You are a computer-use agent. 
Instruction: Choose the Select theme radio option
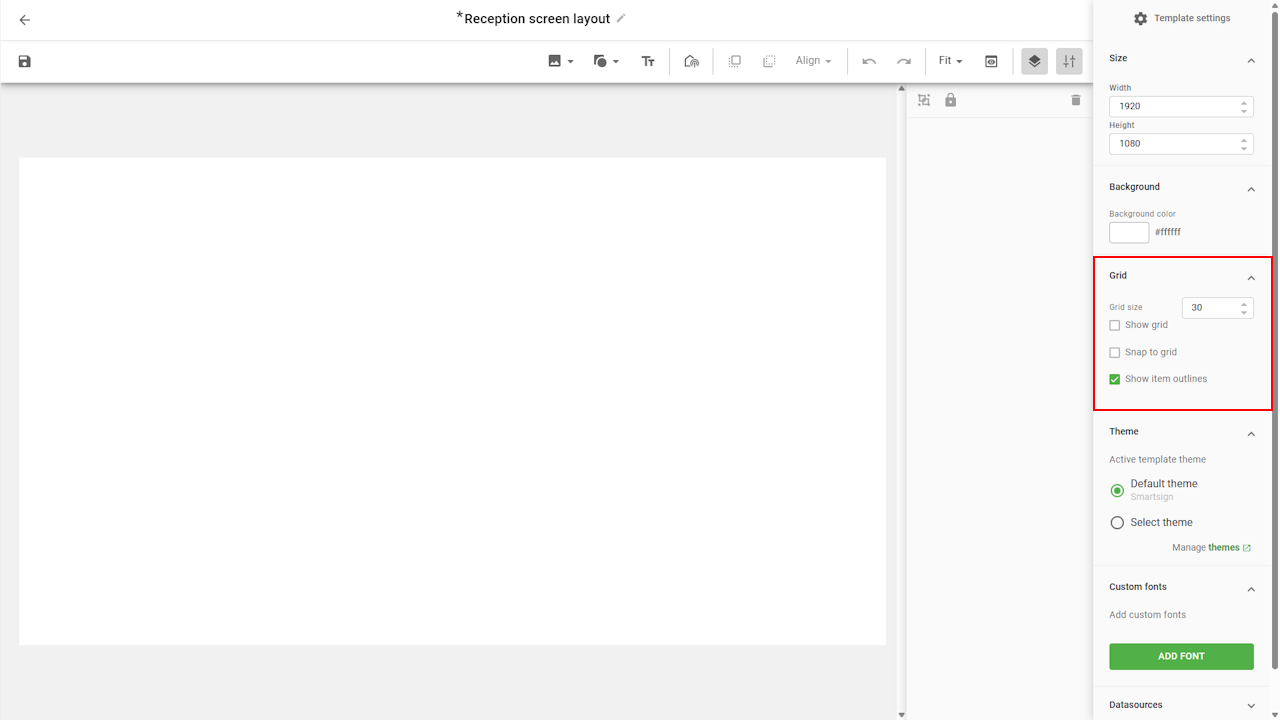1118,523
